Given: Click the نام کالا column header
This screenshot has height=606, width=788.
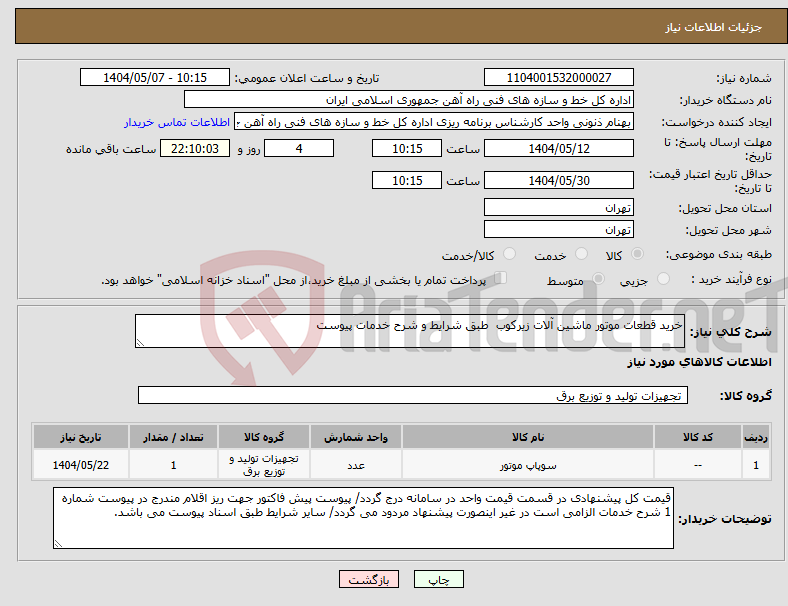Looking at the screenshot, I should tap(528, 437).
